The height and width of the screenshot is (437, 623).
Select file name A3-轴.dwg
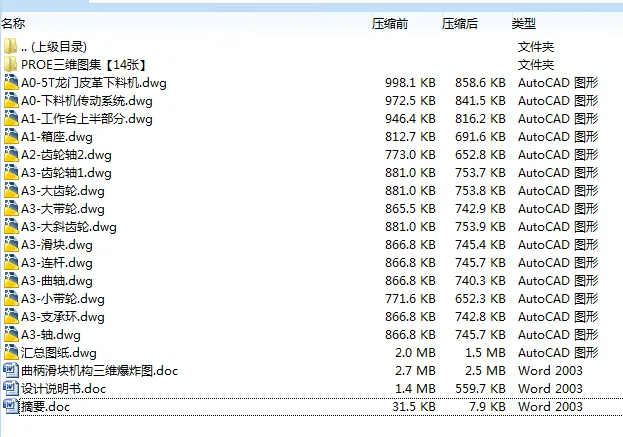tap(51, 335)
